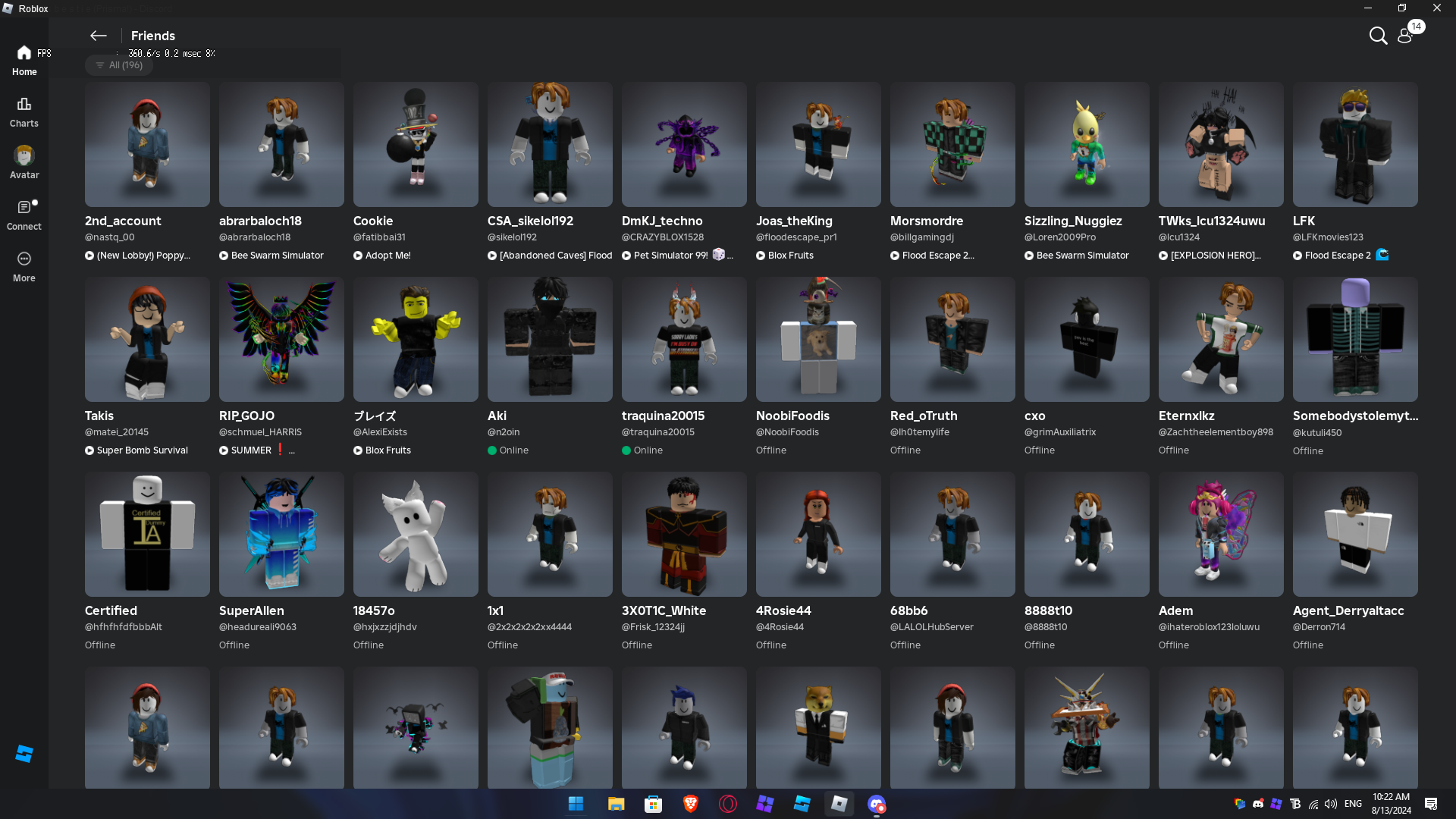Screen dimensions: 1456x819
Task: Open the More sidebar menu
Action: (x=24, y=266)
